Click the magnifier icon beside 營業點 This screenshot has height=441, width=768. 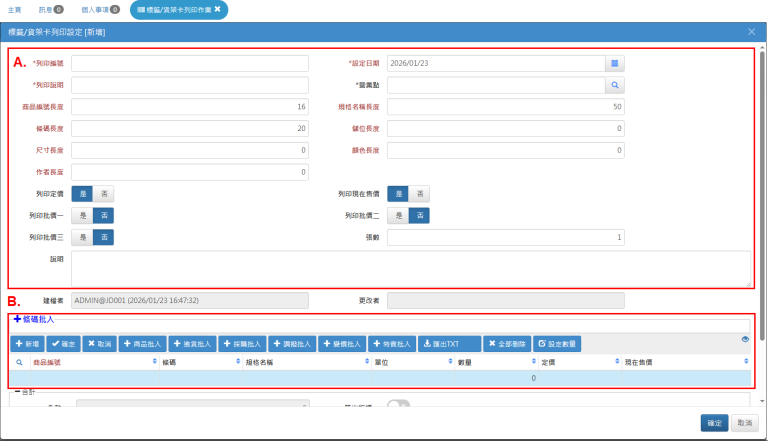pyautogui.click(x=615, y=85)
